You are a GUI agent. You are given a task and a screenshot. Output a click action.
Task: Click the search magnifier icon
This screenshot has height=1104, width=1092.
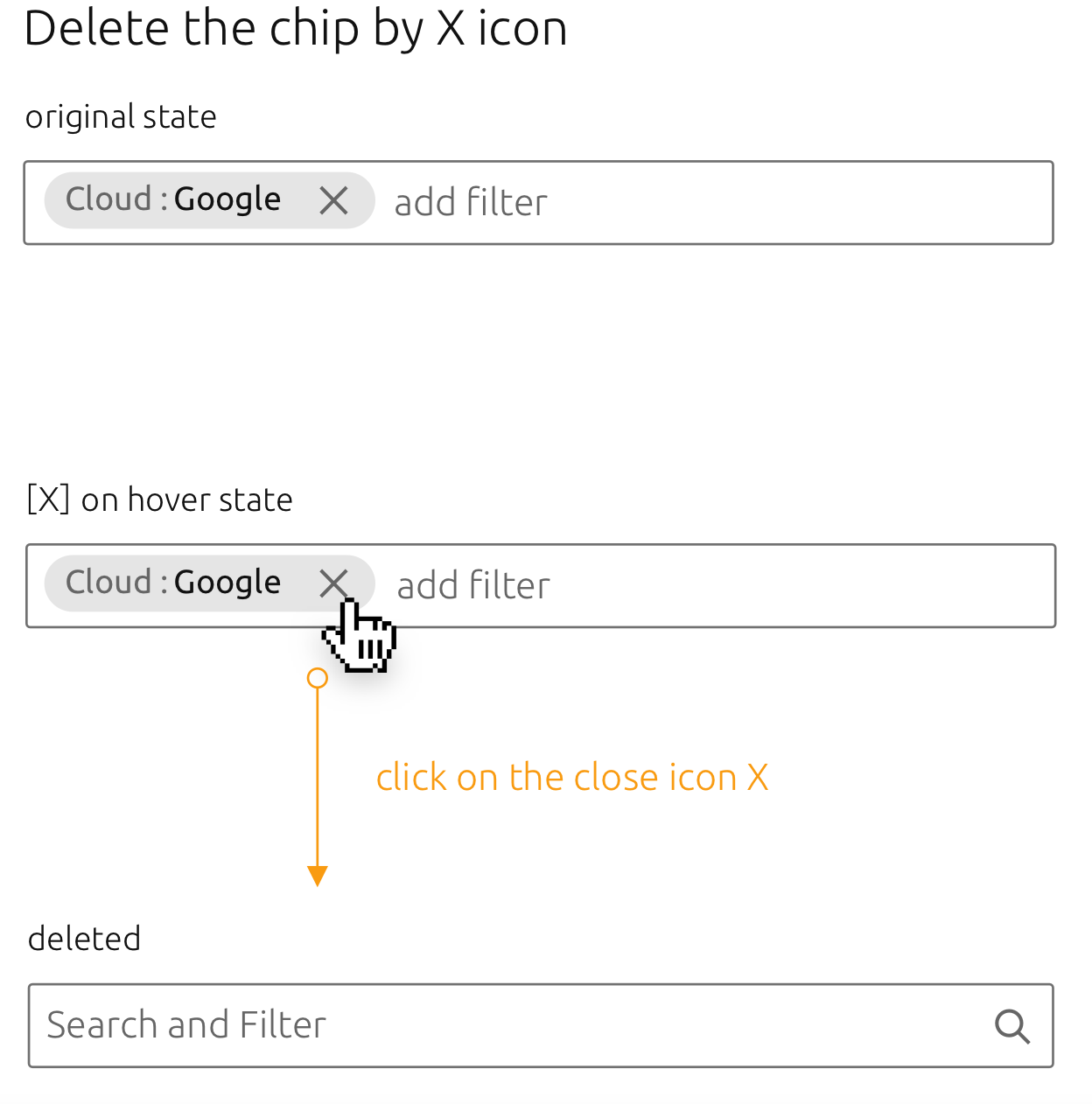coord(1011,1026)
